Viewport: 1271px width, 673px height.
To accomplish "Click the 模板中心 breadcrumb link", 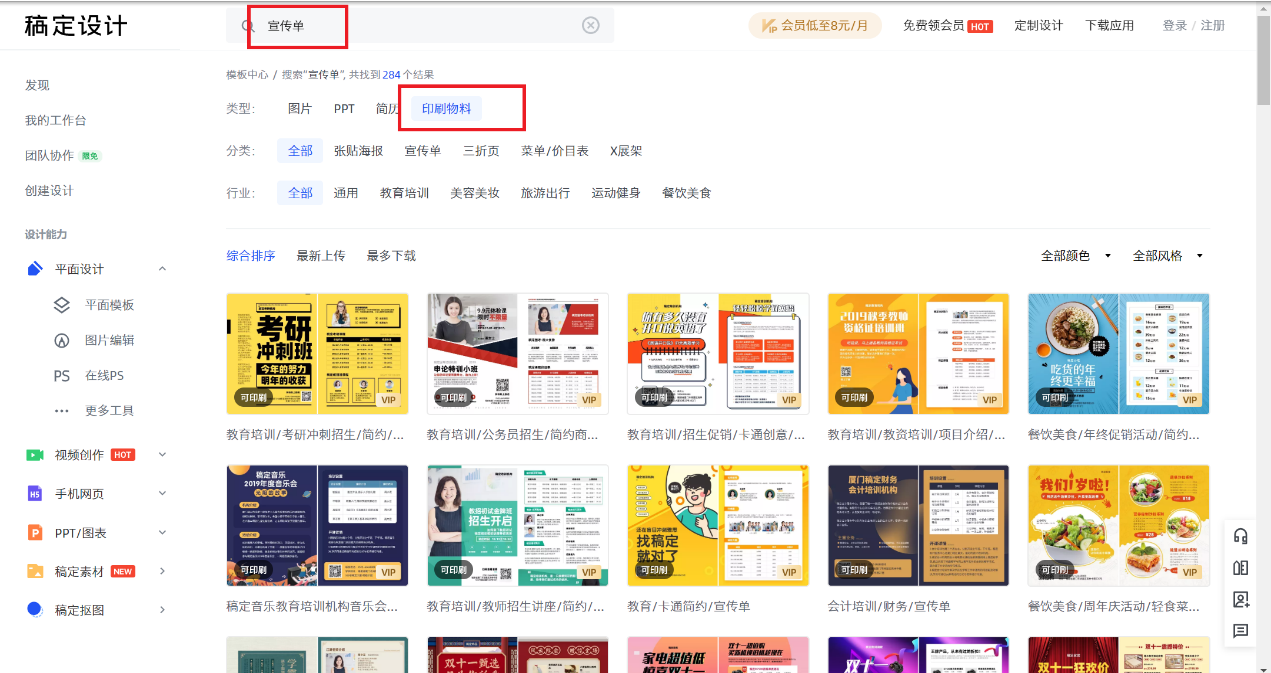I will 247,74.
